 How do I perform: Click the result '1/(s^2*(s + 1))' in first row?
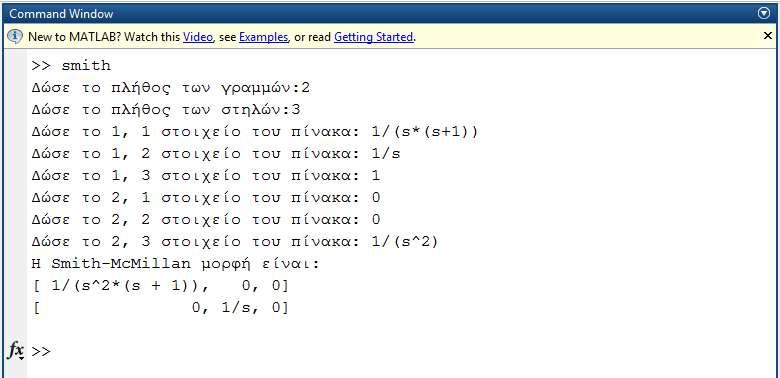[x=126, y=286]
